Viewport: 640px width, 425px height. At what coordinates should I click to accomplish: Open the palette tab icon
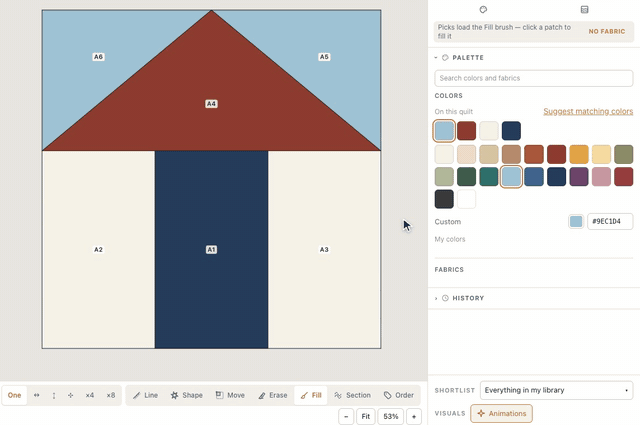pos(483,9)
